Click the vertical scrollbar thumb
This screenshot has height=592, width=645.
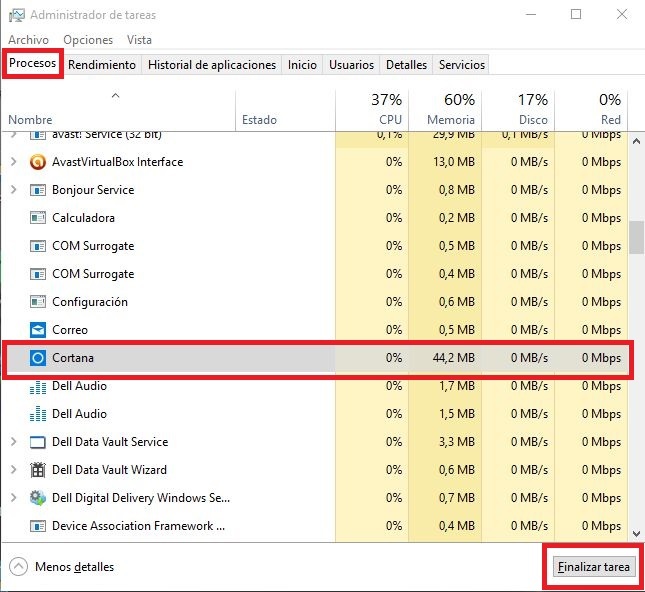(x=636, y=238)
